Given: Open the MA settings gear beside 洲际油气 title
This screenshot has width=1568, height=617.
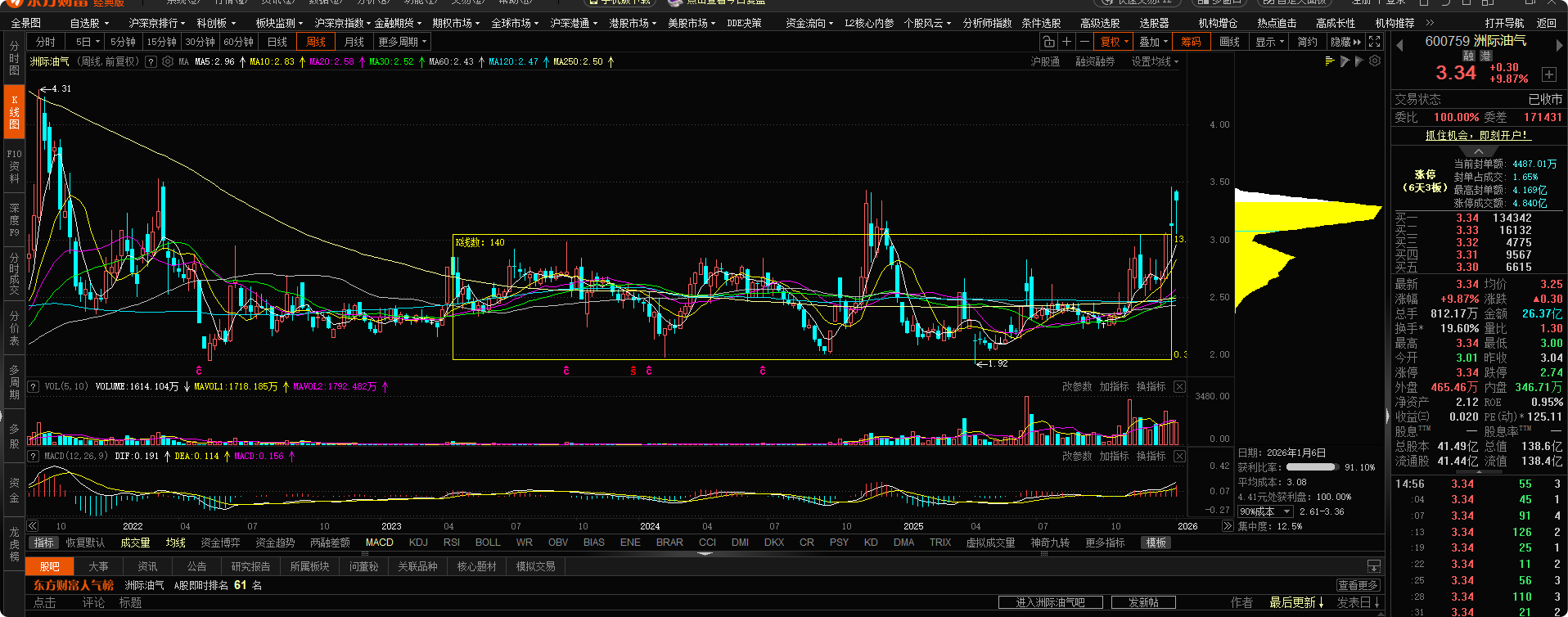Looking at the screenshot, I should [x=168, y=61].
